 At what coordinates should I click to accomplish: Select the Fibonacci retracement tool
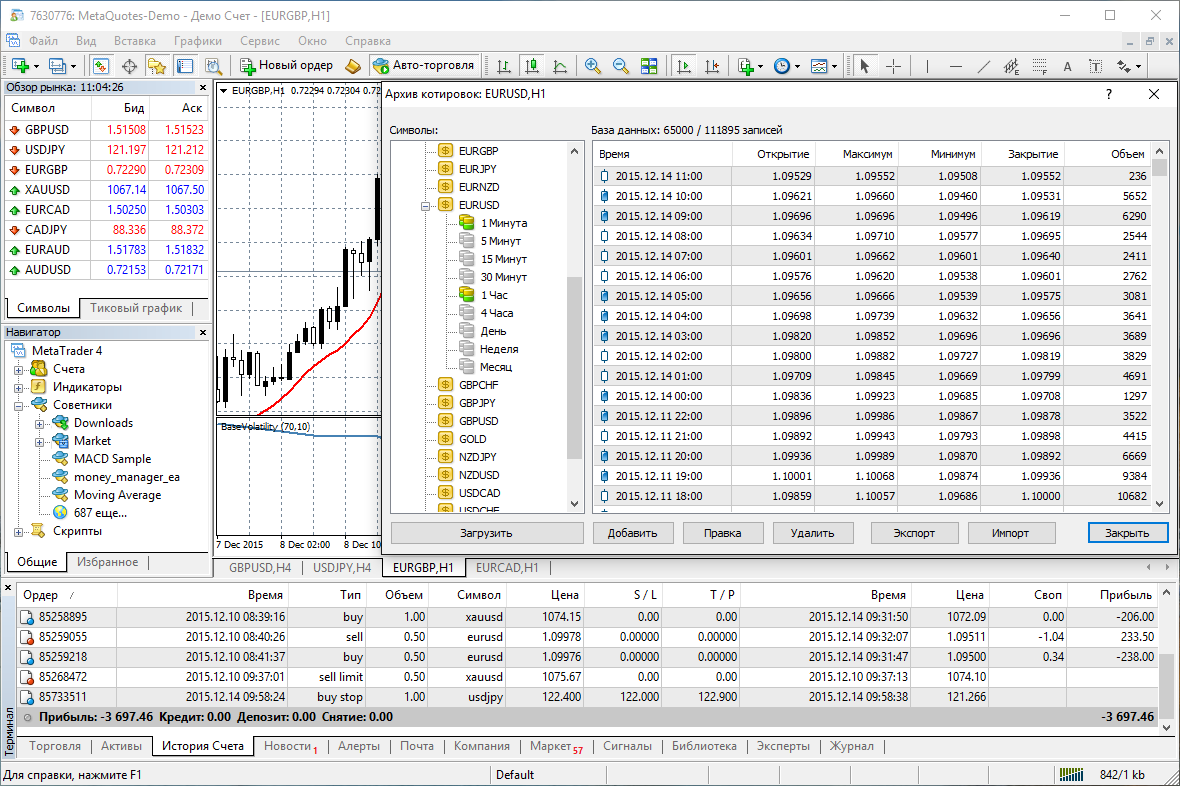click(x=1039, y=66)
